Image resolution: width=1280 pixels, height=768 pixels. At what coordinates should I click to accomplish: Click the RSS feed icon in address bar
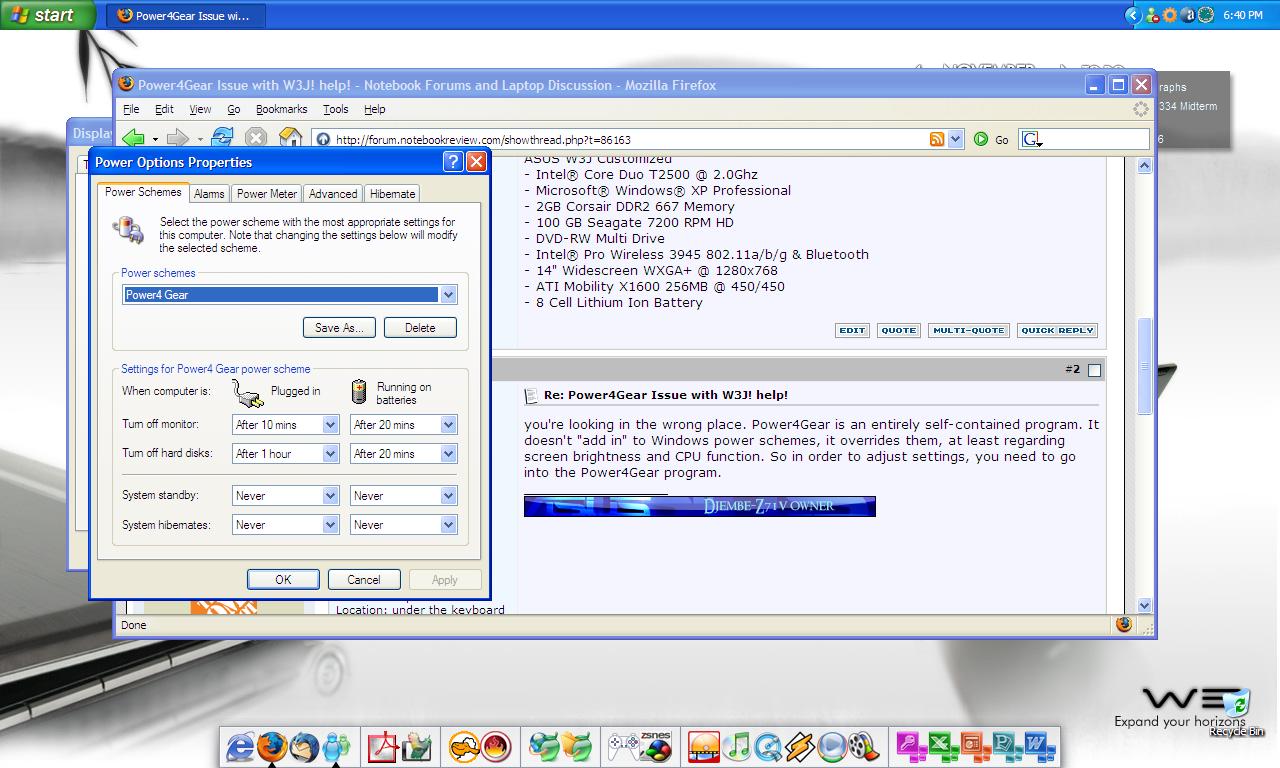[937, 139]
